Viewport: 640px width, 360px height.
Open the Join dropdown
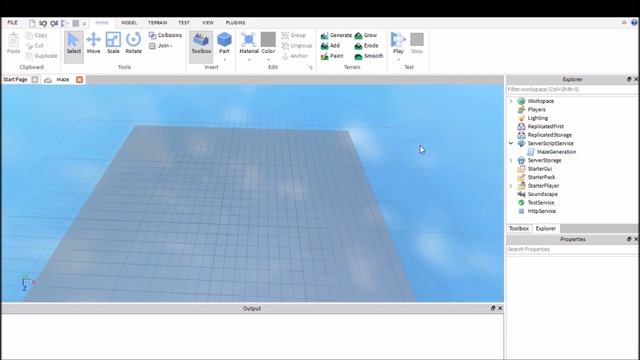pos(160,46)
